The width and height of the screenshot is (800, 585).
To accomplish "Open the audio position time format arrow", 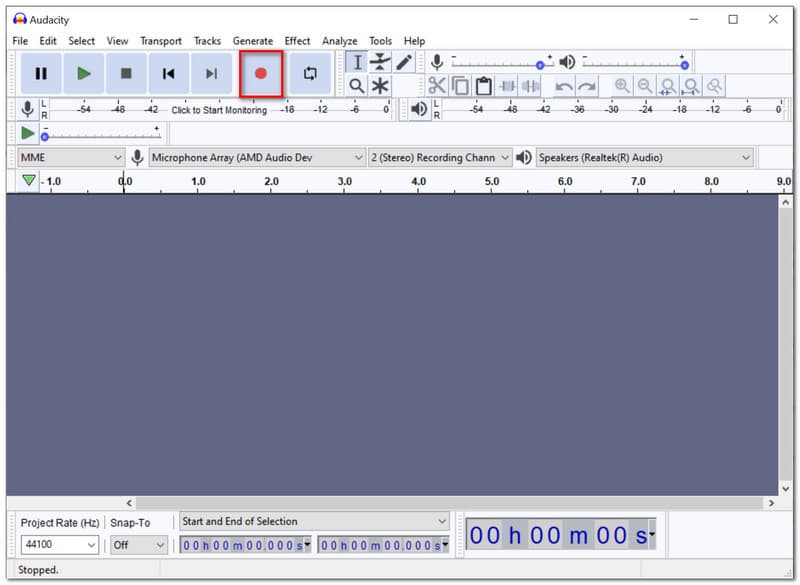I will tap(652, 535).
